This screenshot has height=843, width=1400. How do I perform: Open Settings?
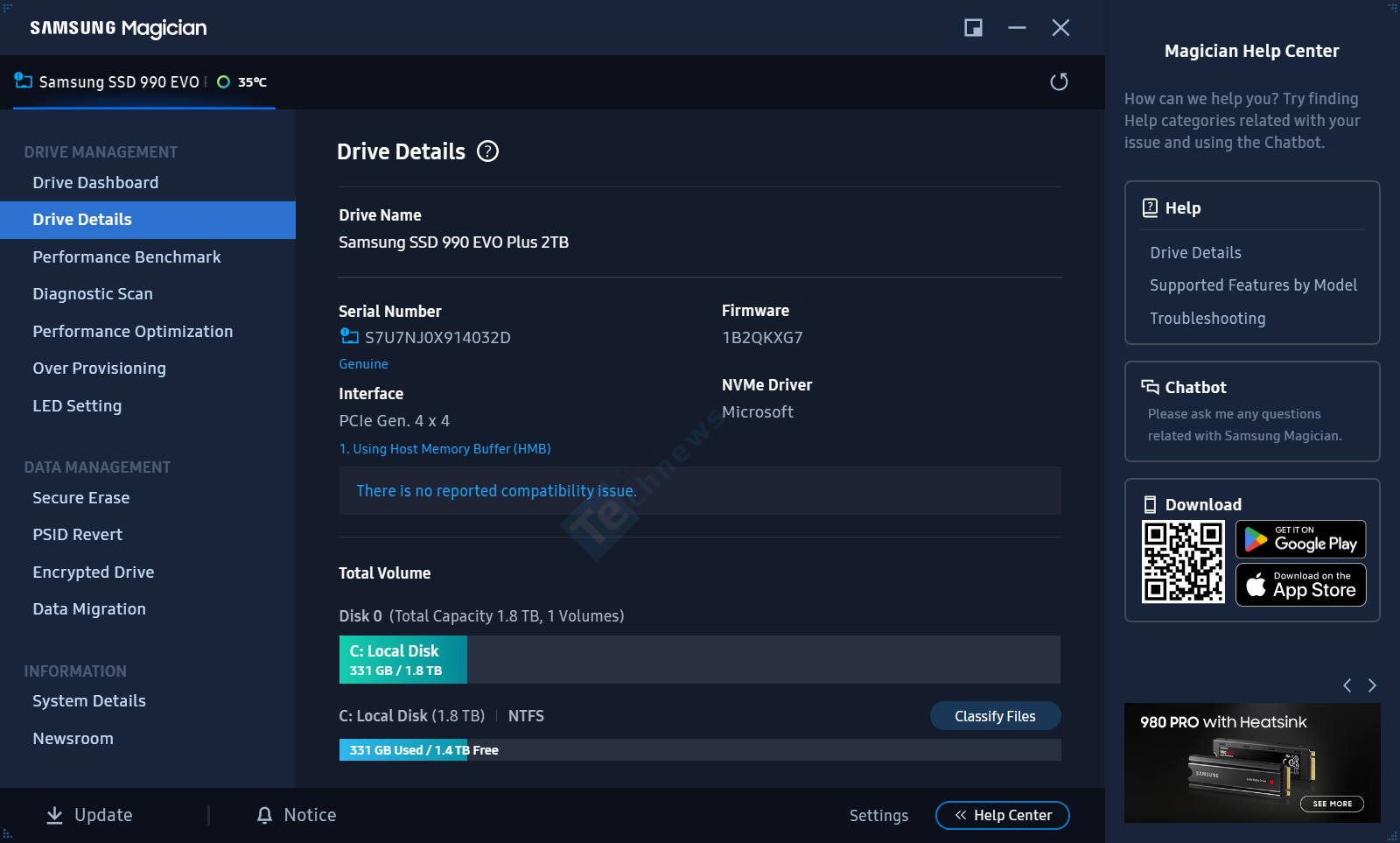click(878, 815)
